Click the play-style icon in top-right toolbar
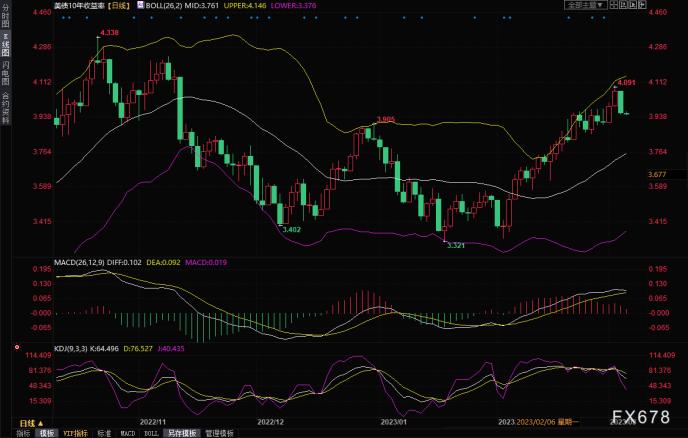 click(633, 5)
